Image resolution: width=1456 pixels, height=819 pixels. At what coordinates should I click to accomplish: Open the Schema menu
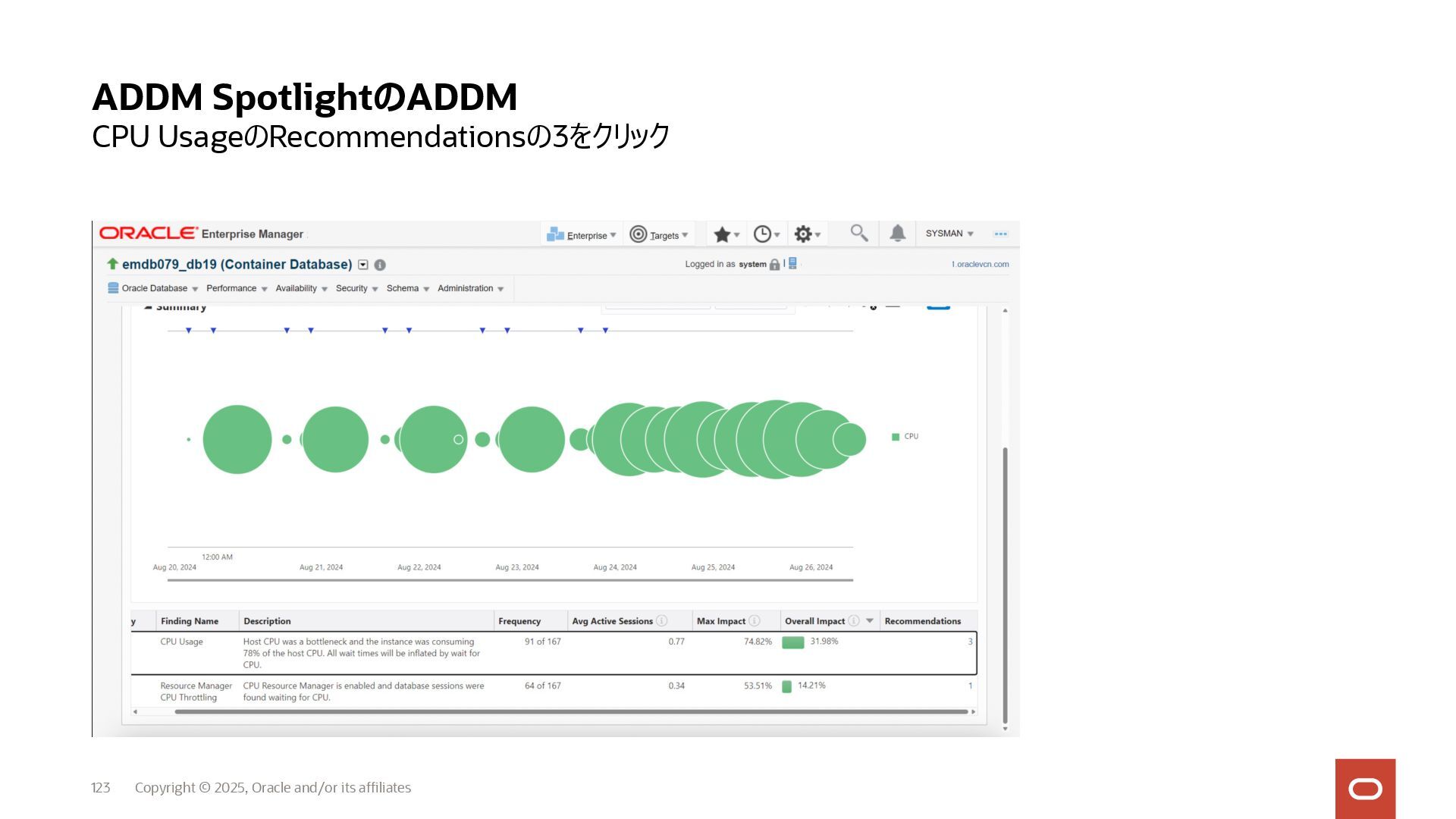408,288
